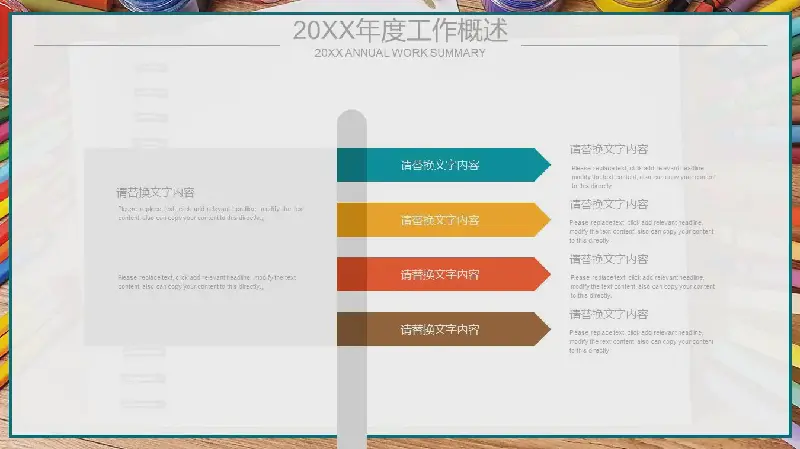Select the description text beside the yellow arrow
Image resolution: width=800 pixels, height=449 pixels.
coord(642,231)
